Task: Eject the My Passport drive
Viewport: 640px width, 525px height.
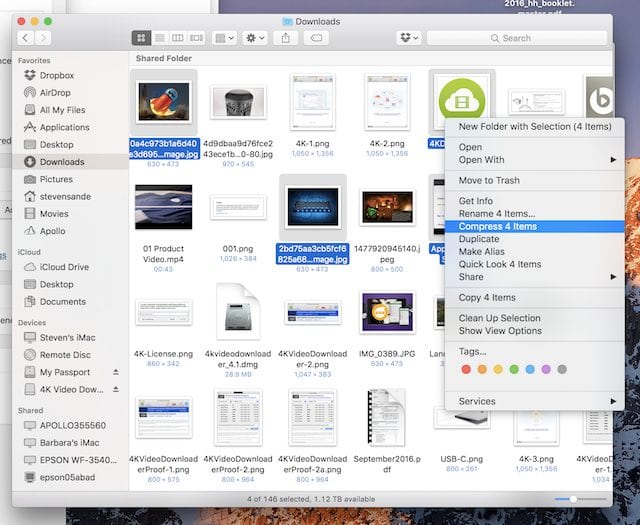Action: click(x=114, y=372)
